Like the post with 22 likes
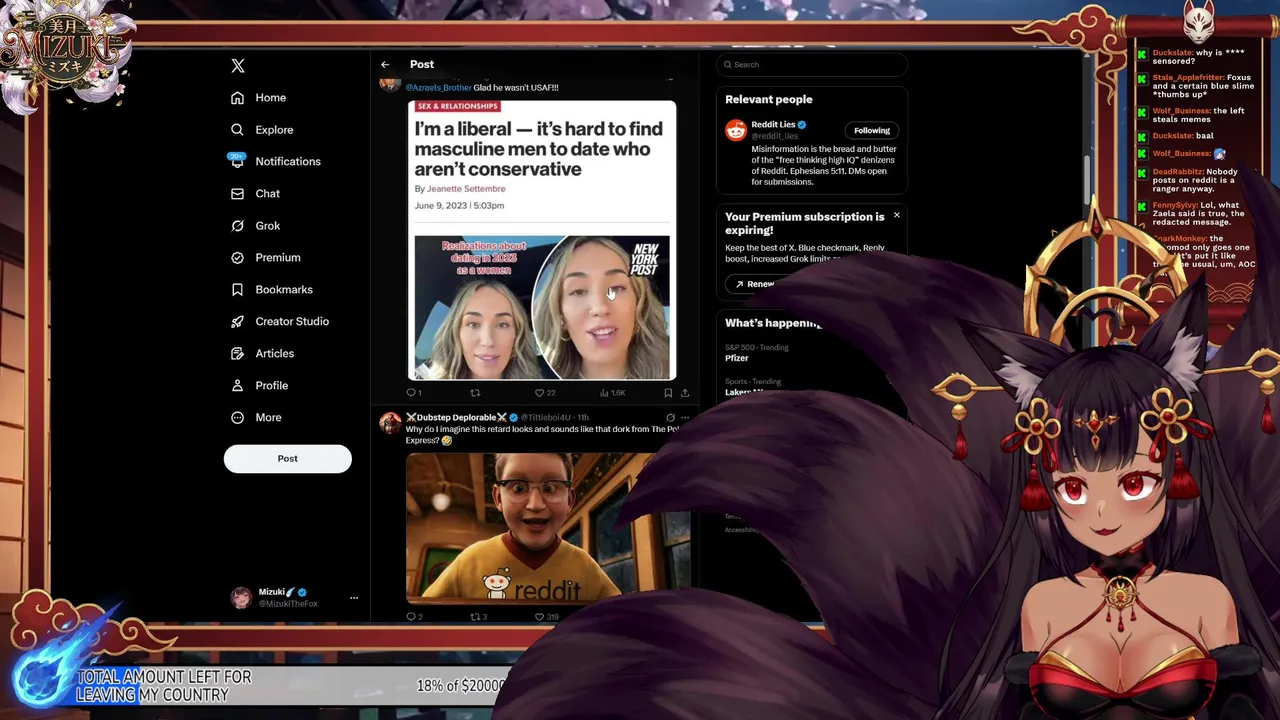 [x=545, y=393]
